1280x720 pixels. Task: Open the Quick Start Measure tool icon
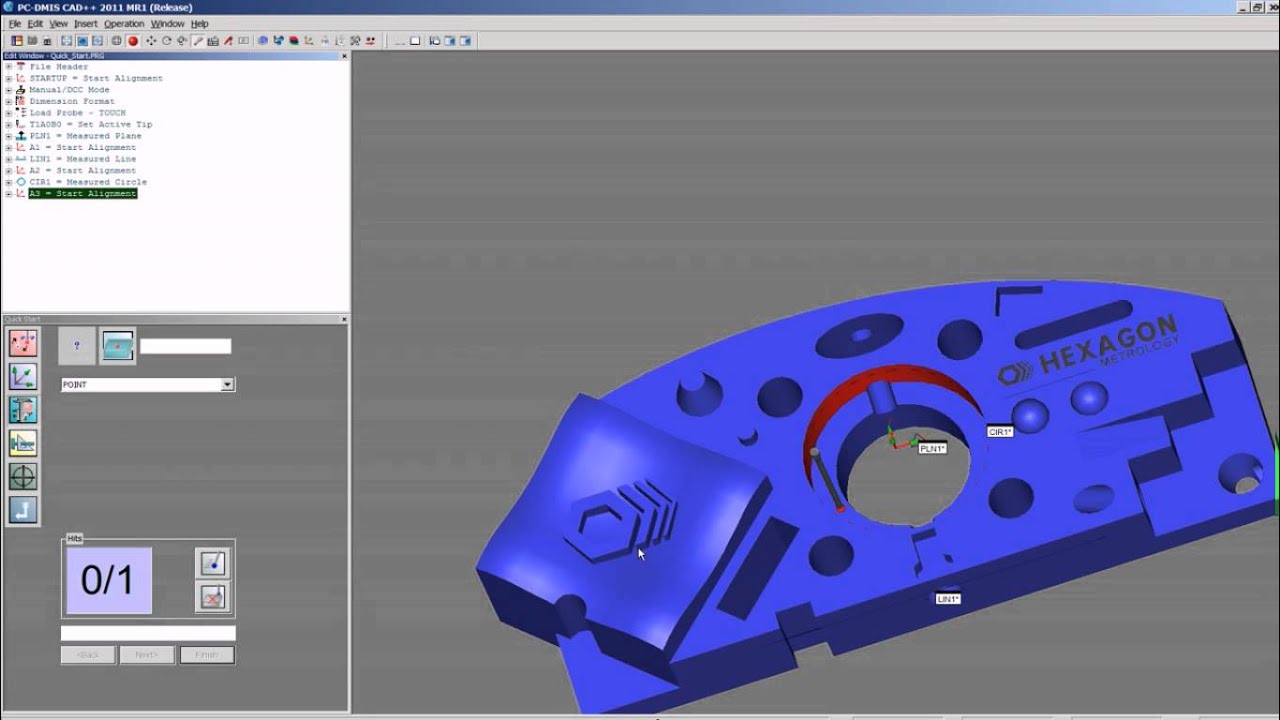(x=23, y=344)
